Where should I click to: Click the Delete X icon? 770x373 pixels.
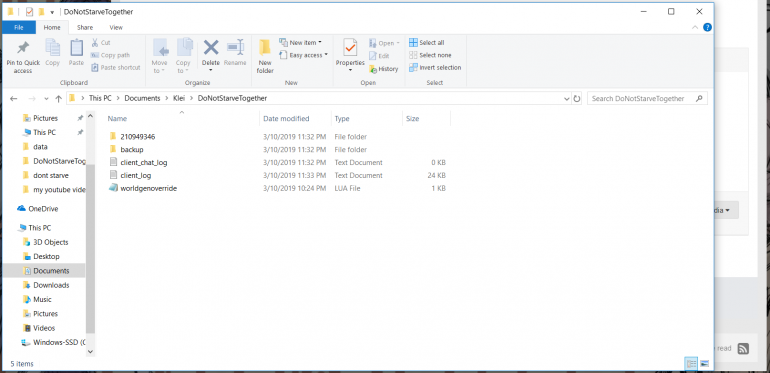coord(211,48)
